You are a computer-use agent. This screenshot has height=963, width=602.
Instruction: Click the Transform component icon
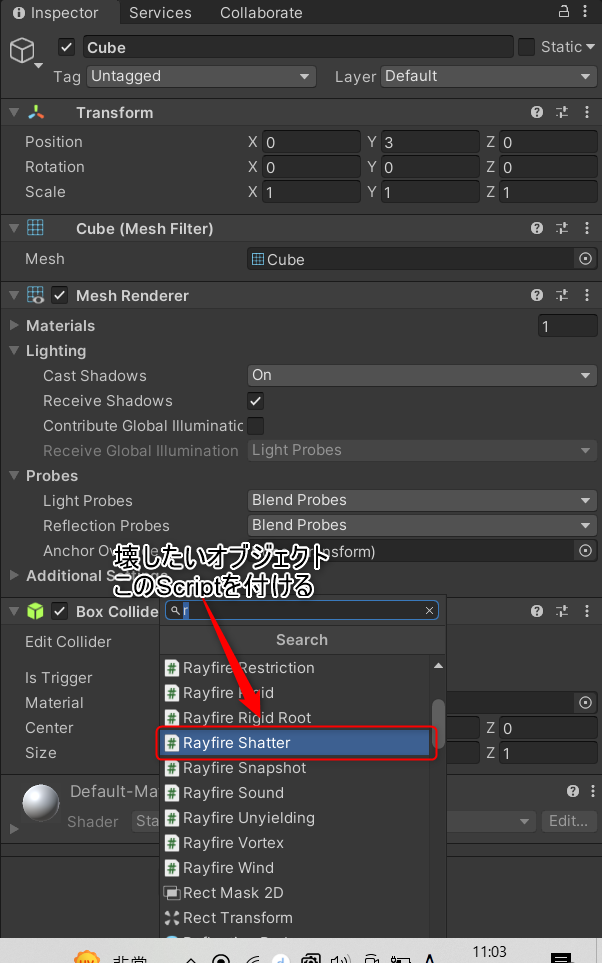pos(36,112)
